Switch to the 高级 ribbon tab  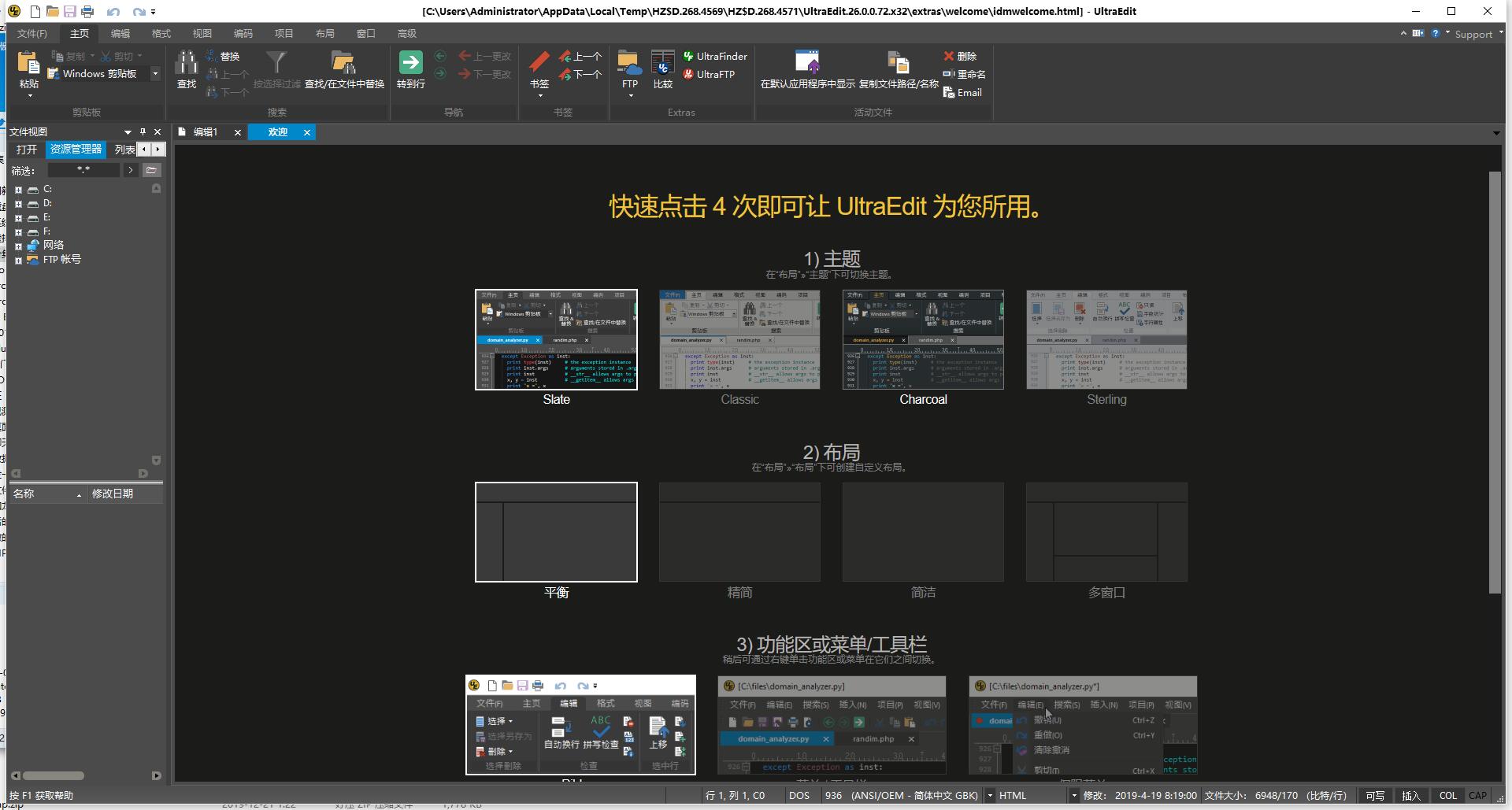tap(407, 33)
